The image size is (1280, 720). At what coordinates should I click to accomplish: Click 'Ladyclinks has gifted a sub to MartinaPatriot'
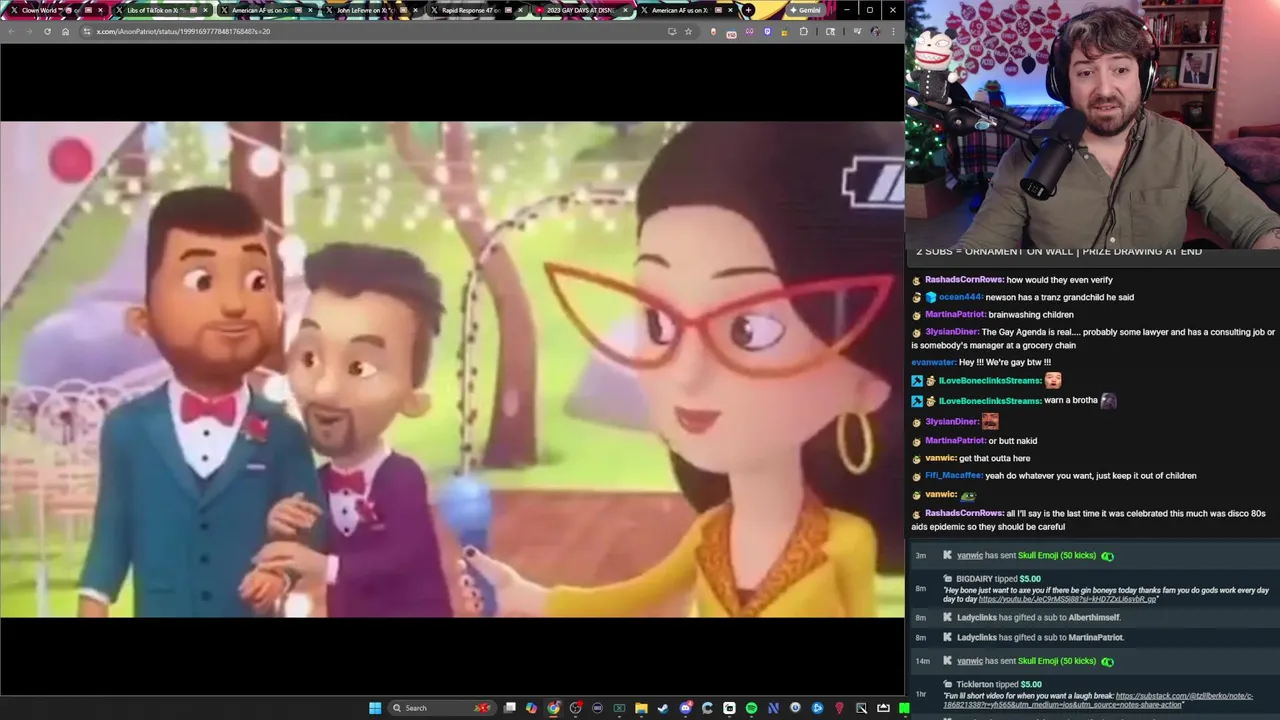(1040, 637)
